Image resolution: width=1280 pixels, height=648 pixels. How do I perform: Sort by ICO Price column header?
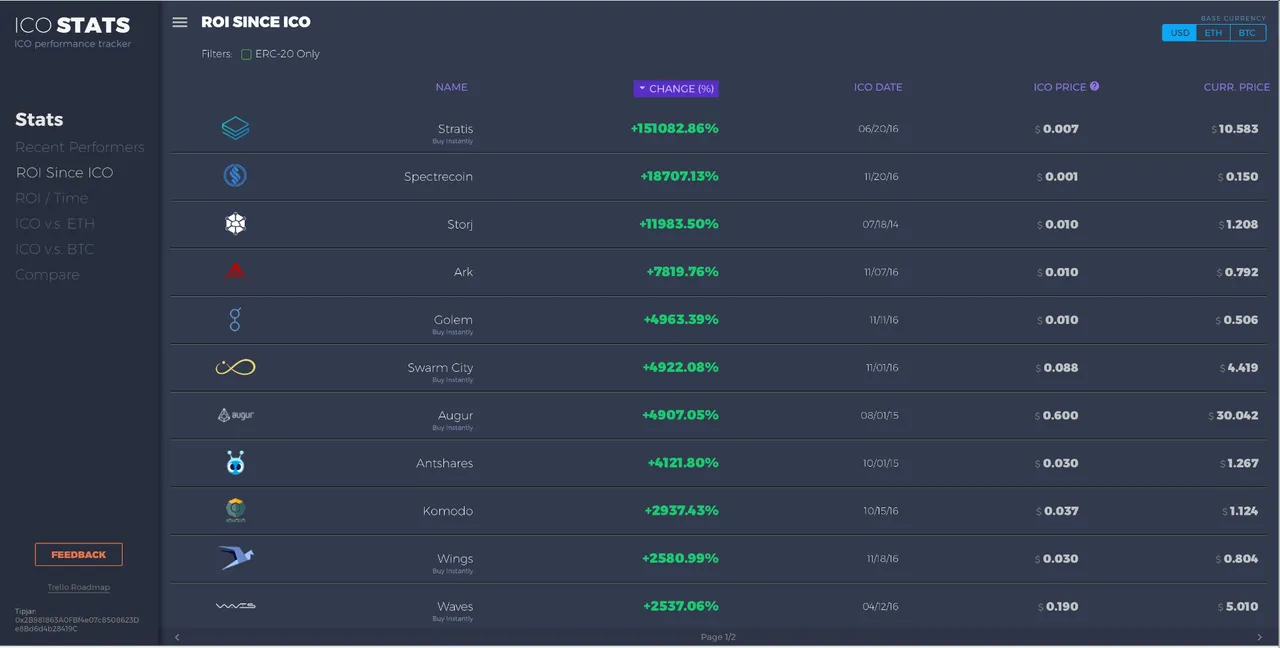(x=1059, y=87)
